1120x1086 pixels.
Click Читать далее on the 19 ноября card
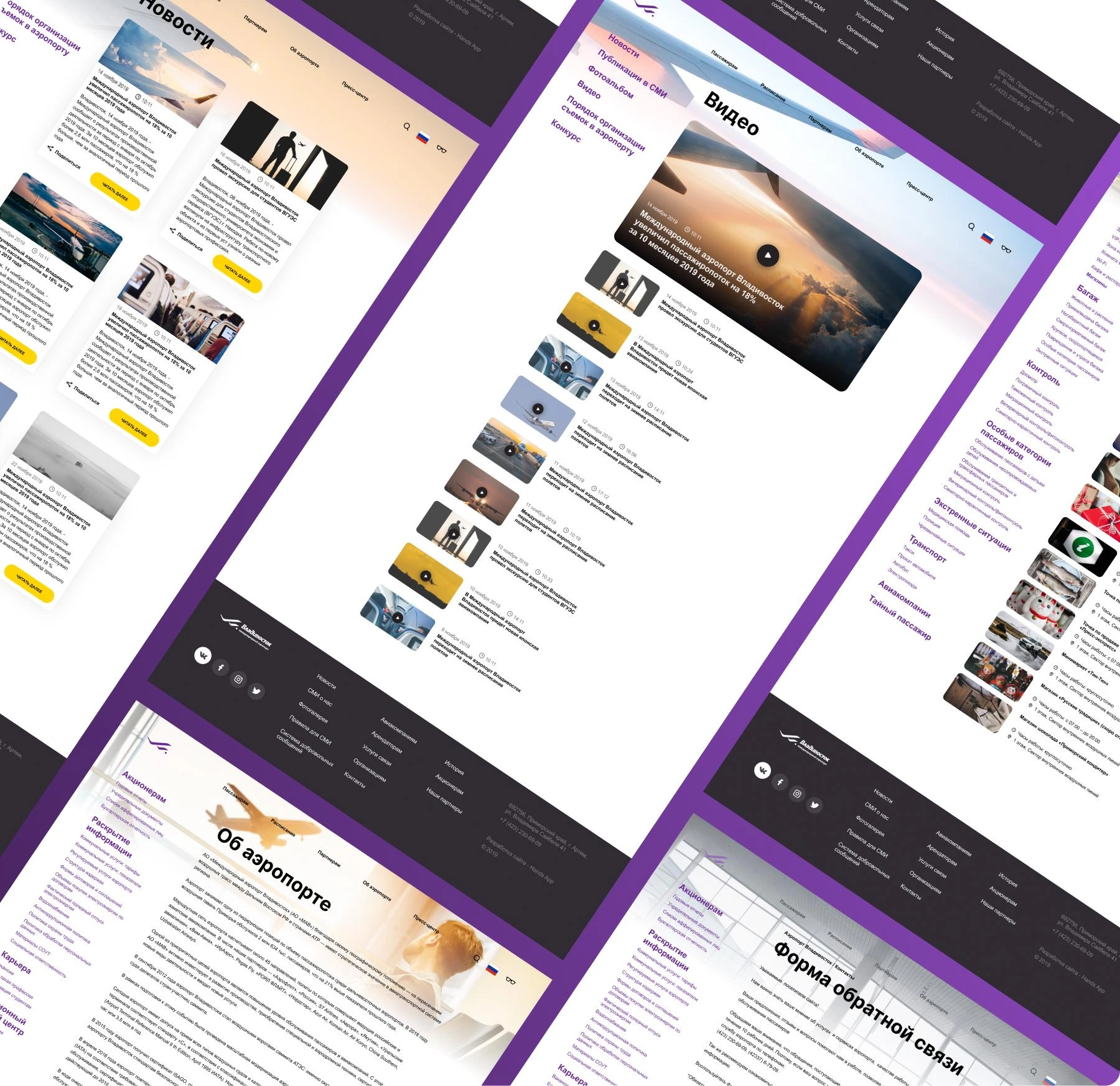[134, 428]
